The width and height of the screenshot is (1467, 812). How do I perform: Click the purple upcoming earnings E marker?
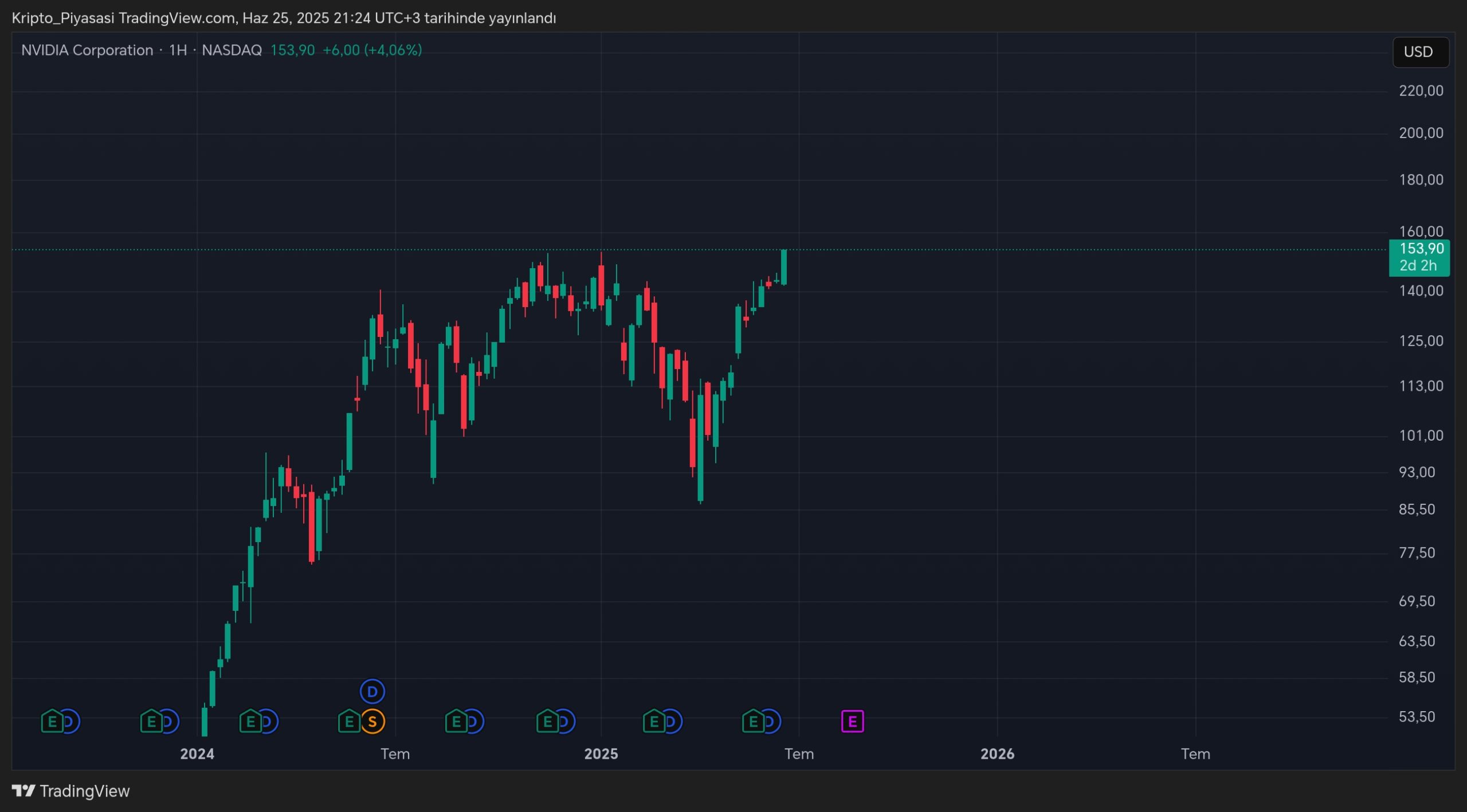pyautogui.click(x=852, y=721)
